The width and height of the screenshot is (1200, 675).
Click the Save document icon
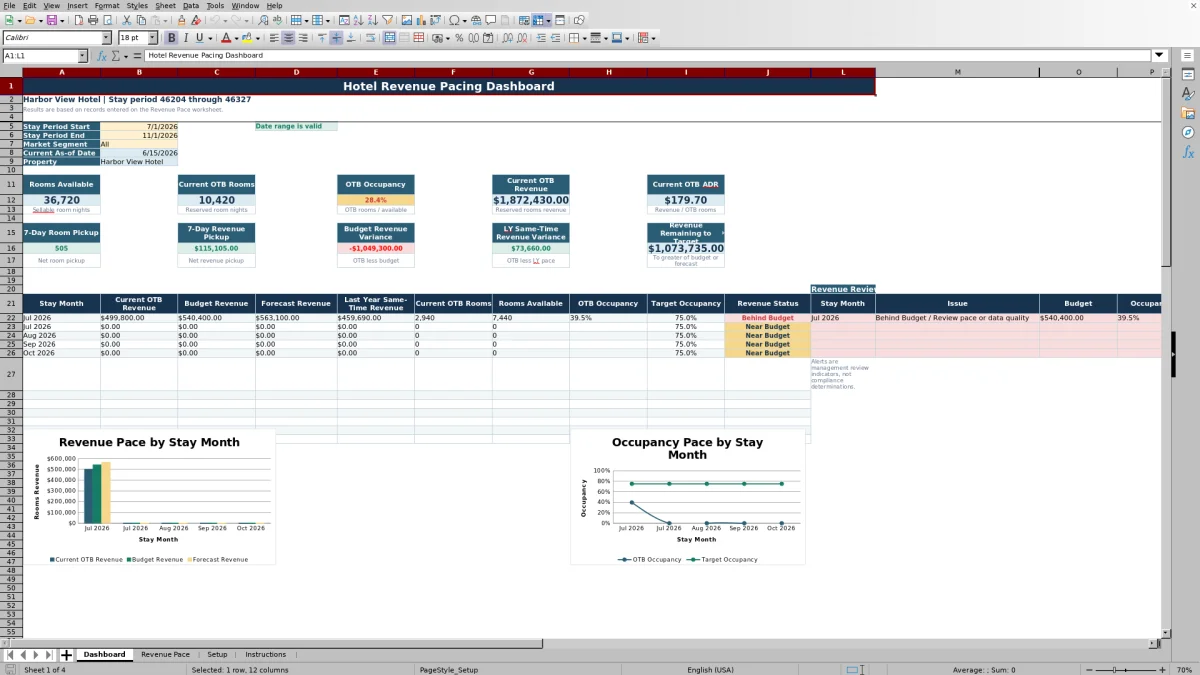click(51, 20)
